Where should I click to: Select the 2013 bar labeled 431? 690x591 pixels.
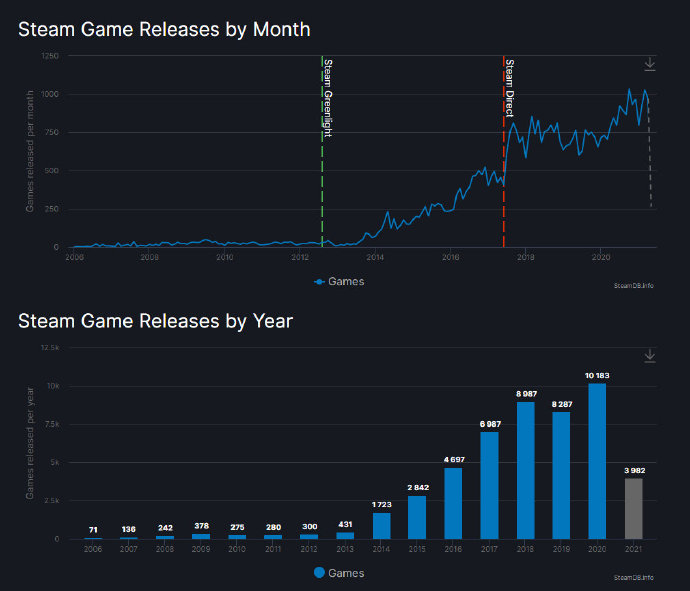345,536
